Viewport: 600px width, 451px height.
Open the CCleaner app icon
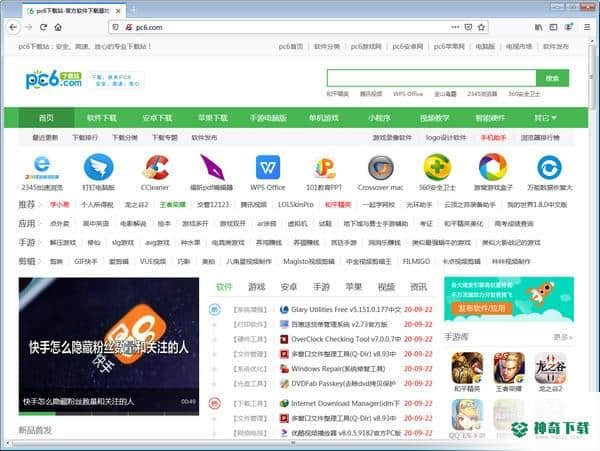[x=156, y=167]
